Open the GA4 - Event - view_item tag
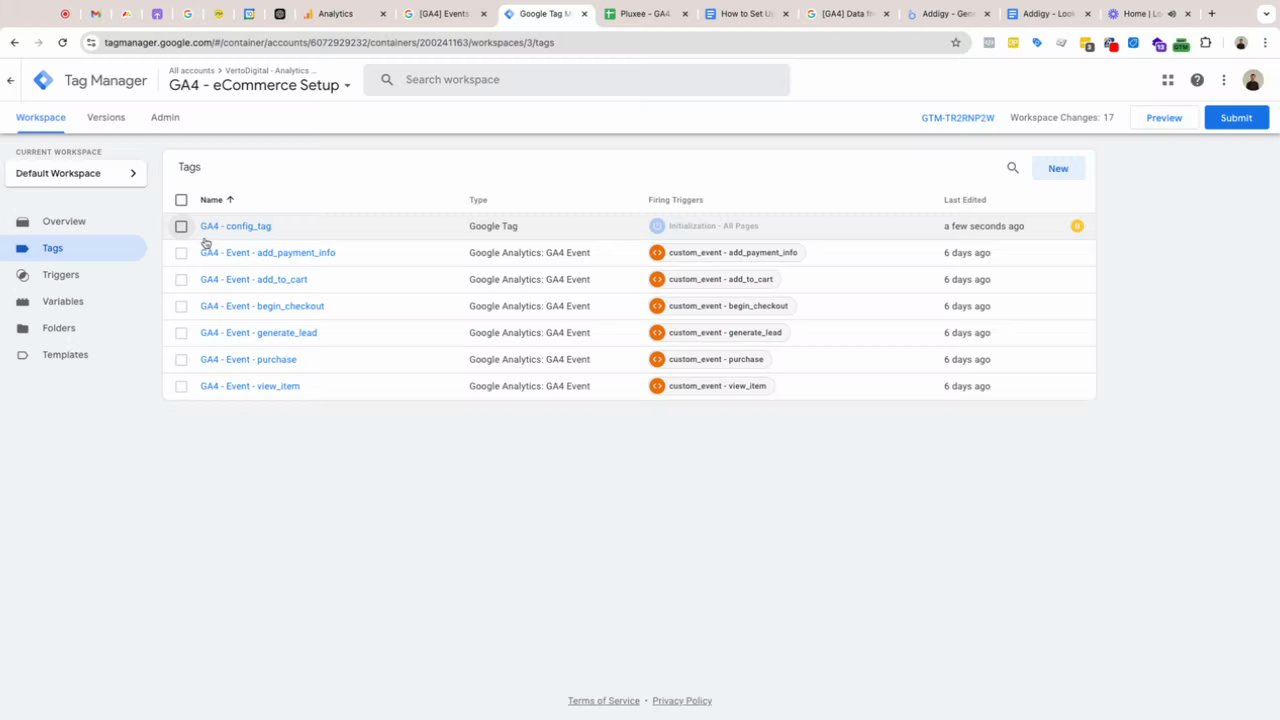This screenshot has width=1280, height=720. pos(250,386)
